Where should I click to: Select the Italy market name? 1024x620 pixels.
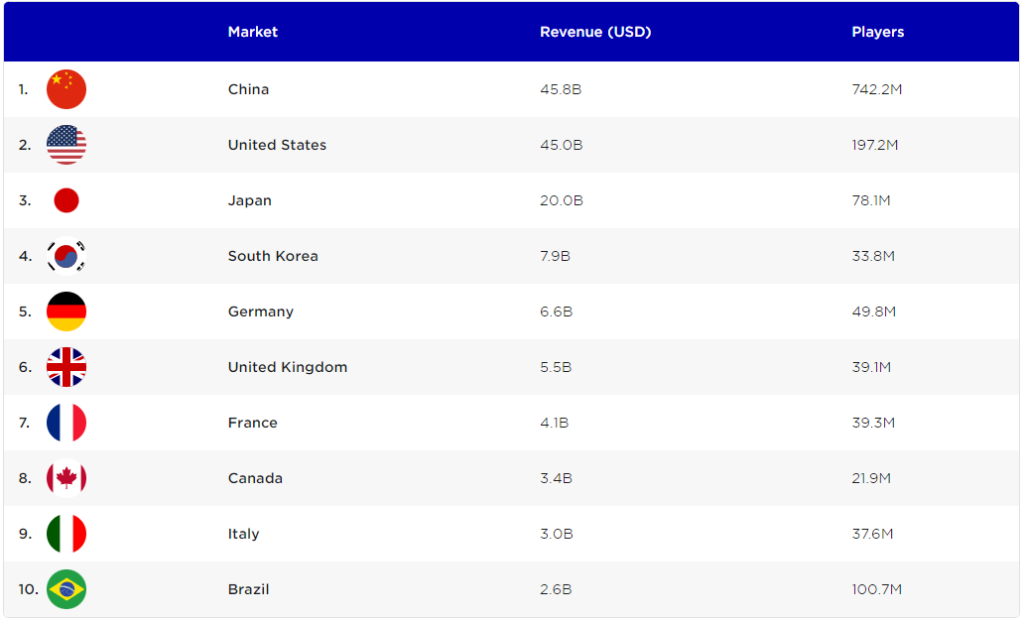click(244, 534)
